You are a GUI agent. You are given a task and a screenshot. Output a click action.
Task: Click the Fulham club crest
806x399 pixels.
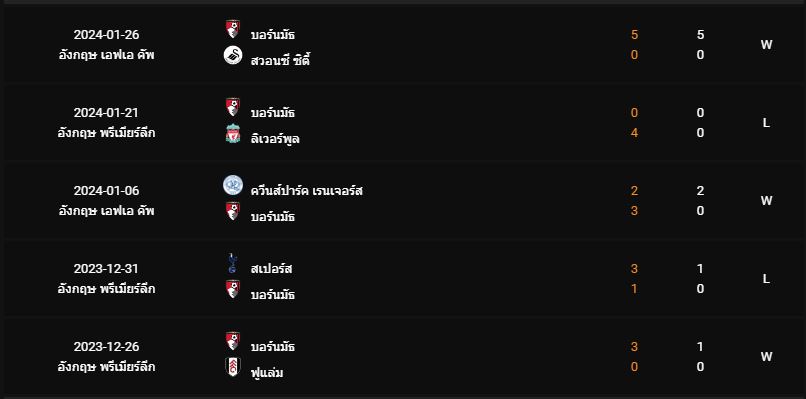coord(233,367)
